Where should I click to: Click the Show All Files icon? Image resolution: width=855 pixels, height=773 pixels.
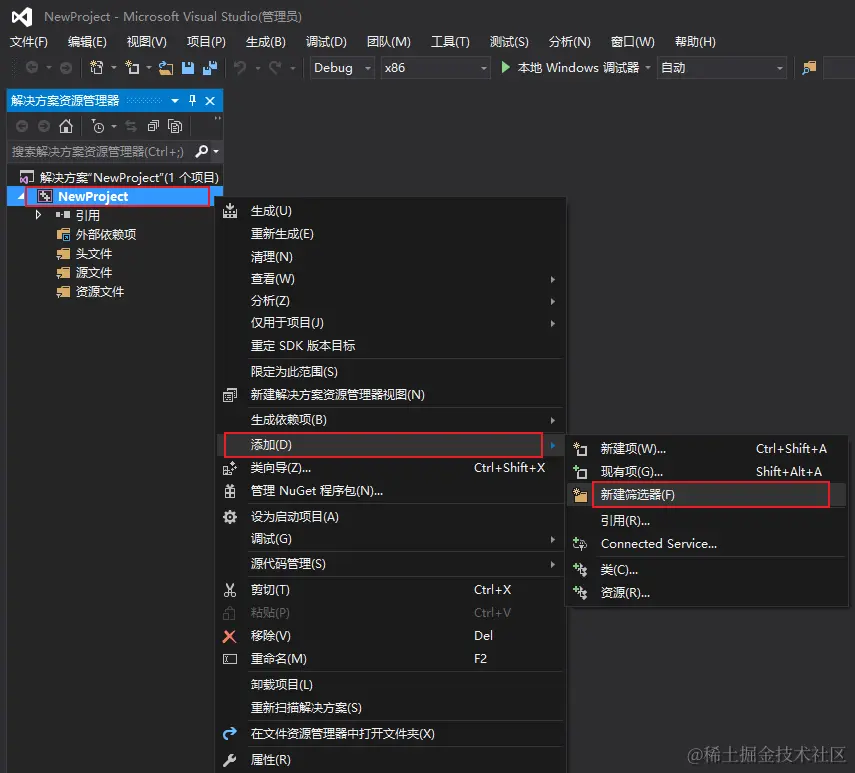[x=175, y=126]
